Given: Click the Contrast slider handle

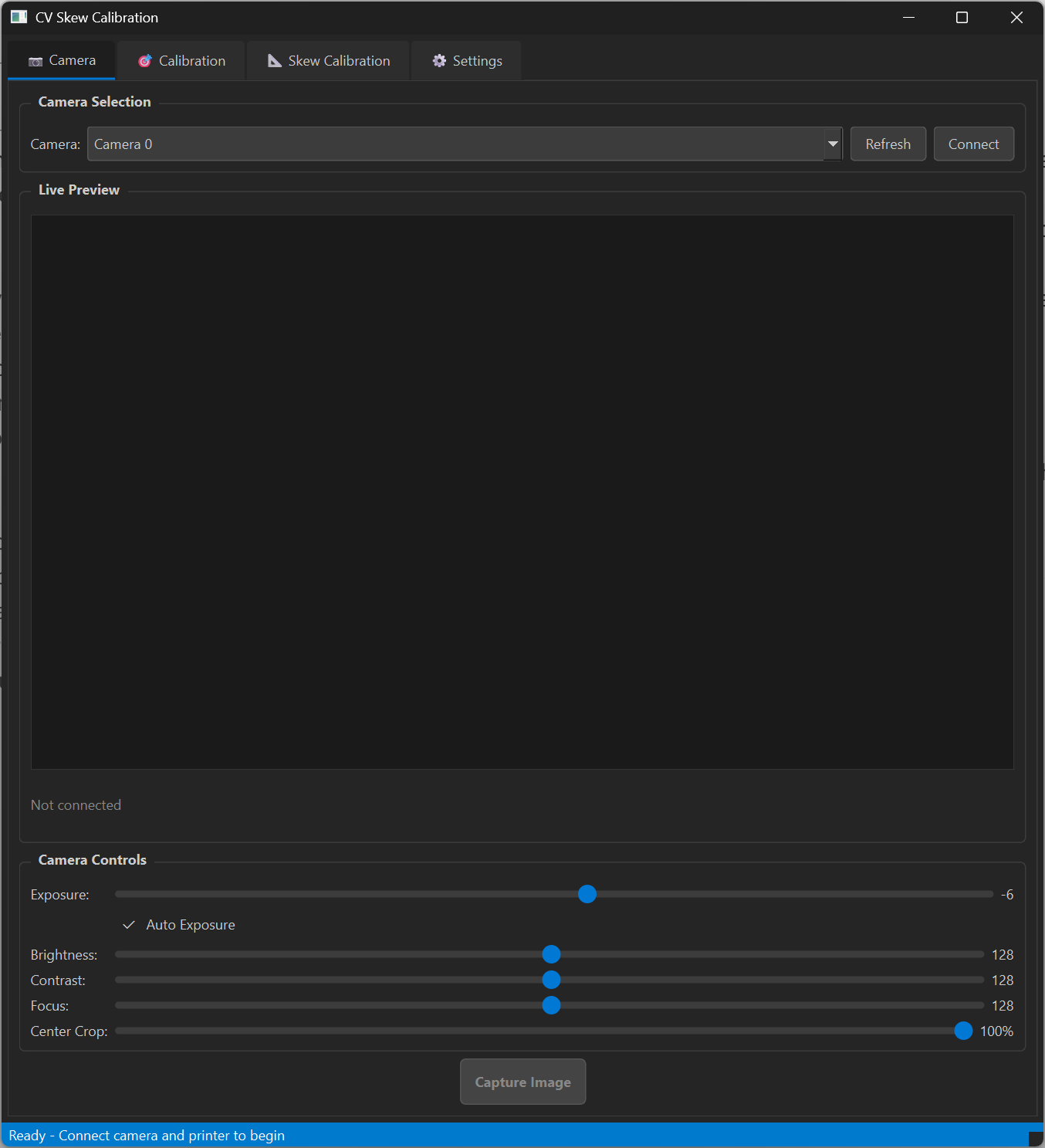Looking at the screenshot, I should [x=551, y=980].
